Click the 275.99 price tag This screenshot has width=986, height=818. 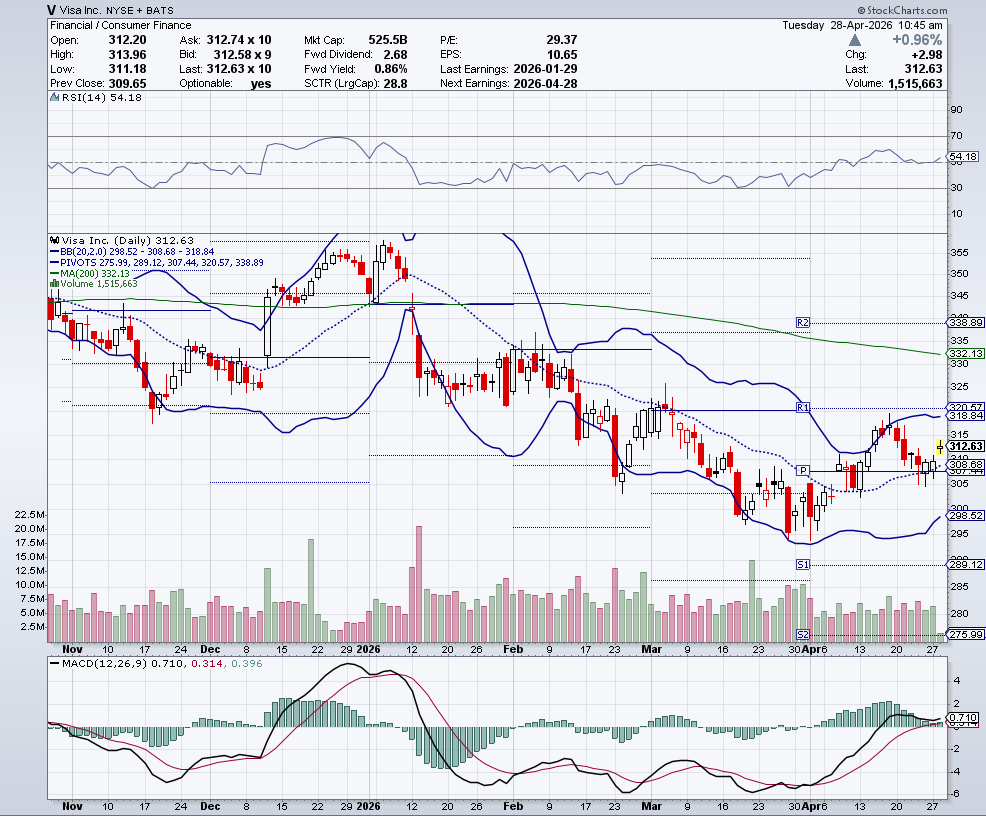tap(966, 634)
